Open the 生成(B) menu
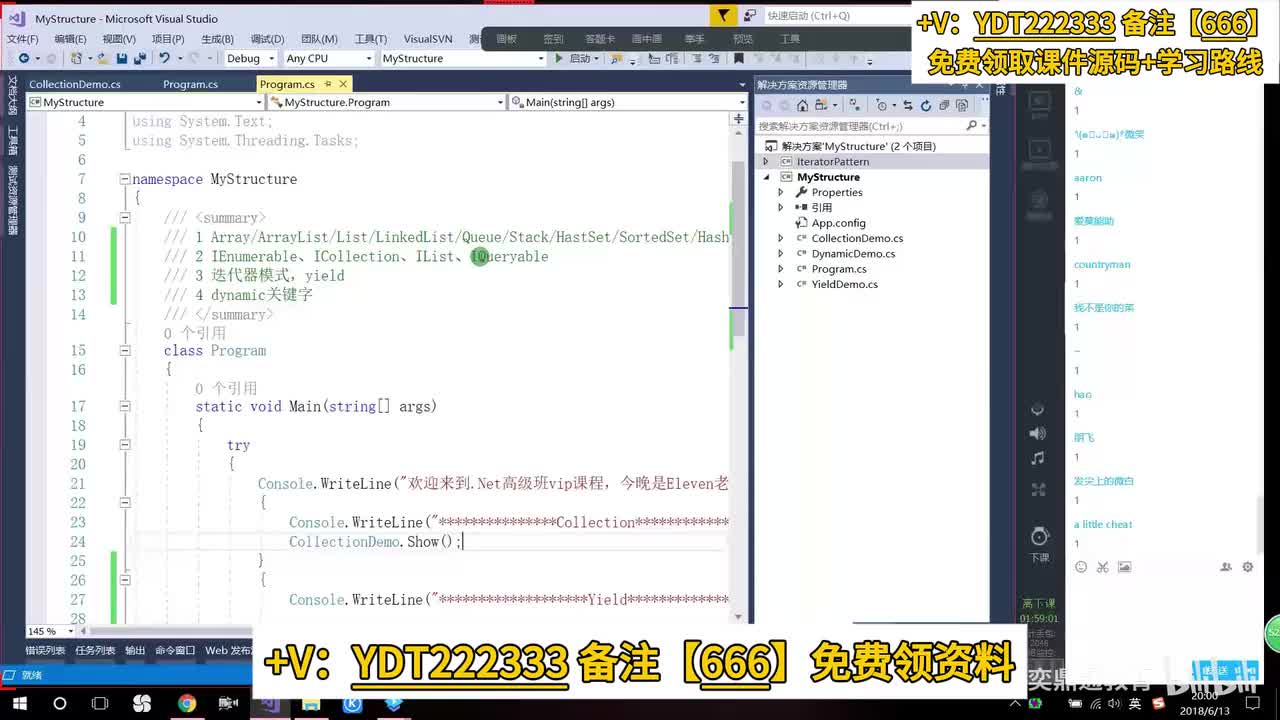This screenshot has height=720, width=1280. click(217, 38)
